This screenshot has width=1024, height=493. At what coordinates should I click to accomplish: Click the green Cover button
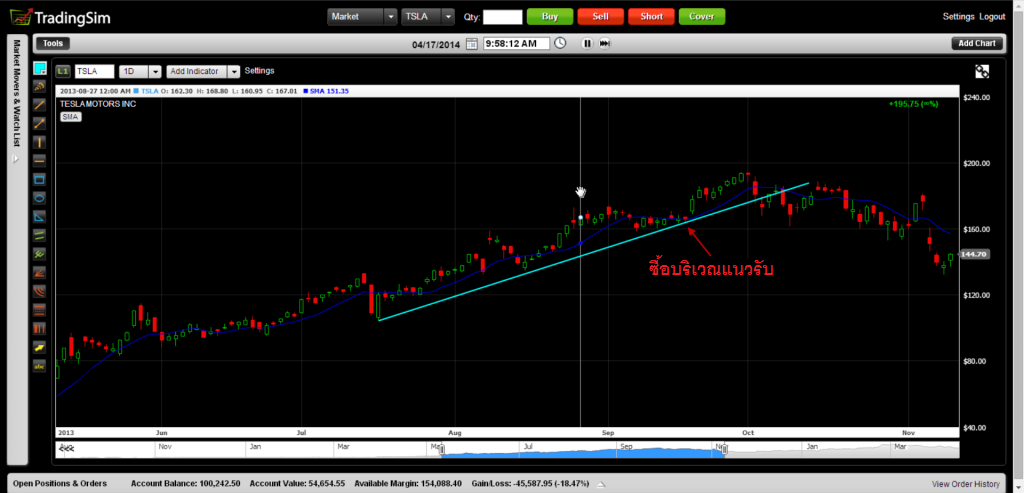(x=702, y=16)
